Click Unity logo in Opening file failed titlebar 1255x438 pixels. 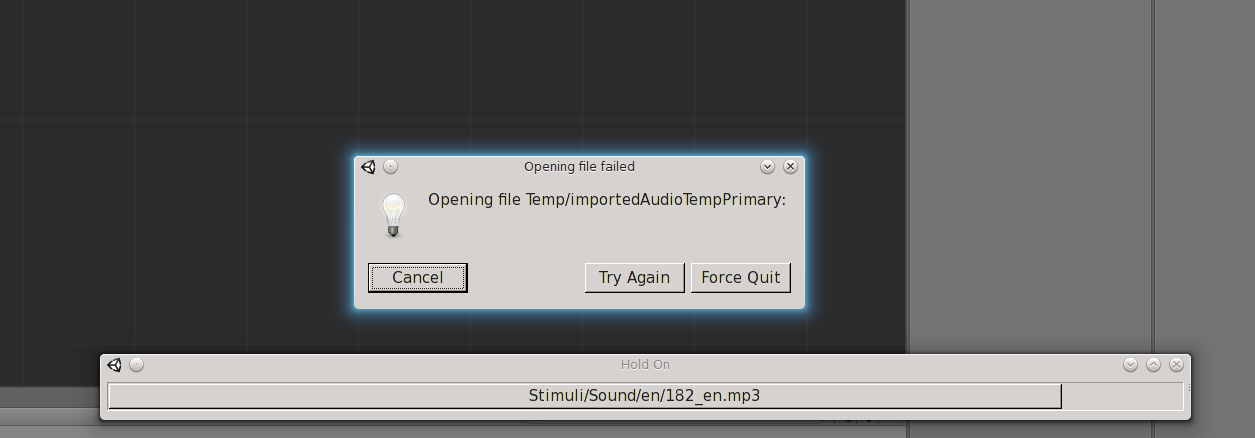(368, 167)
